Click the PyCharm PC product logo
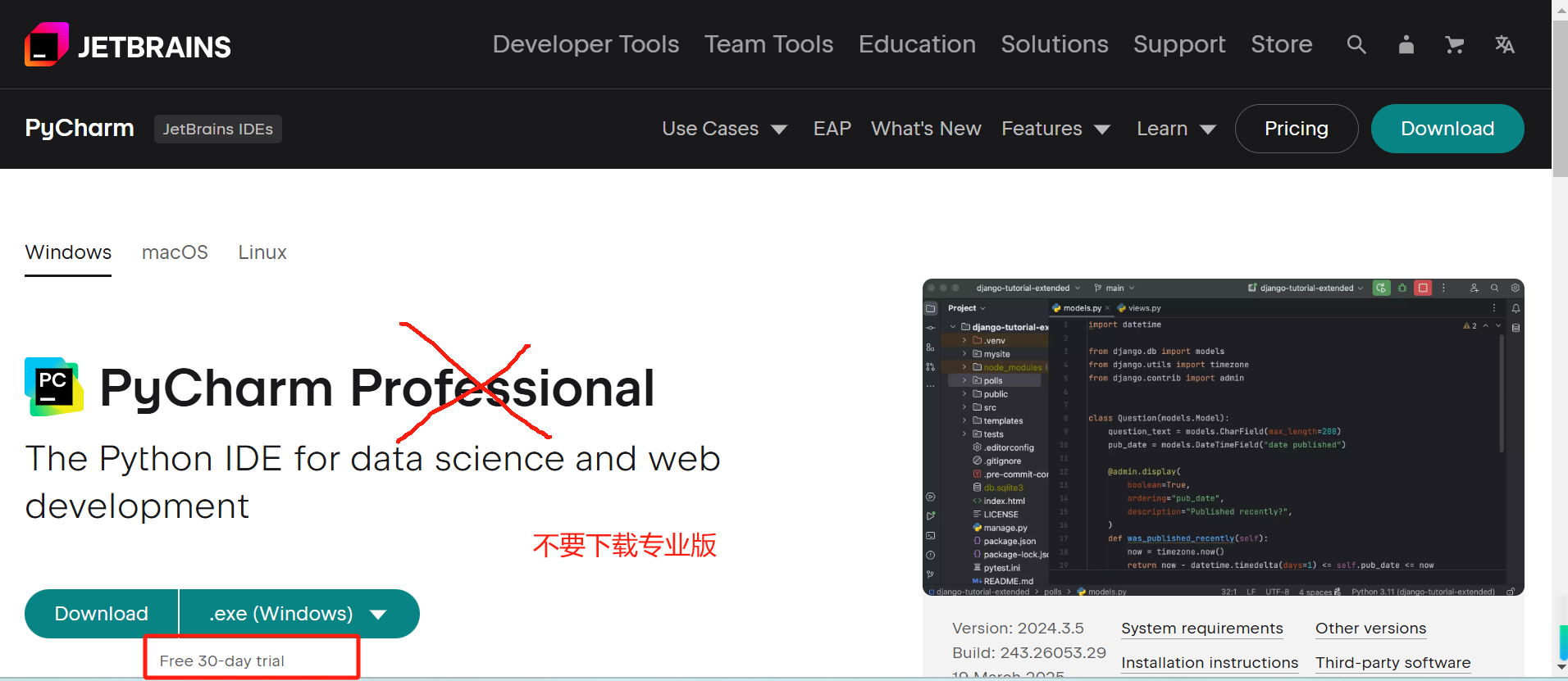Screen dimensions: 1568x681 54,387
